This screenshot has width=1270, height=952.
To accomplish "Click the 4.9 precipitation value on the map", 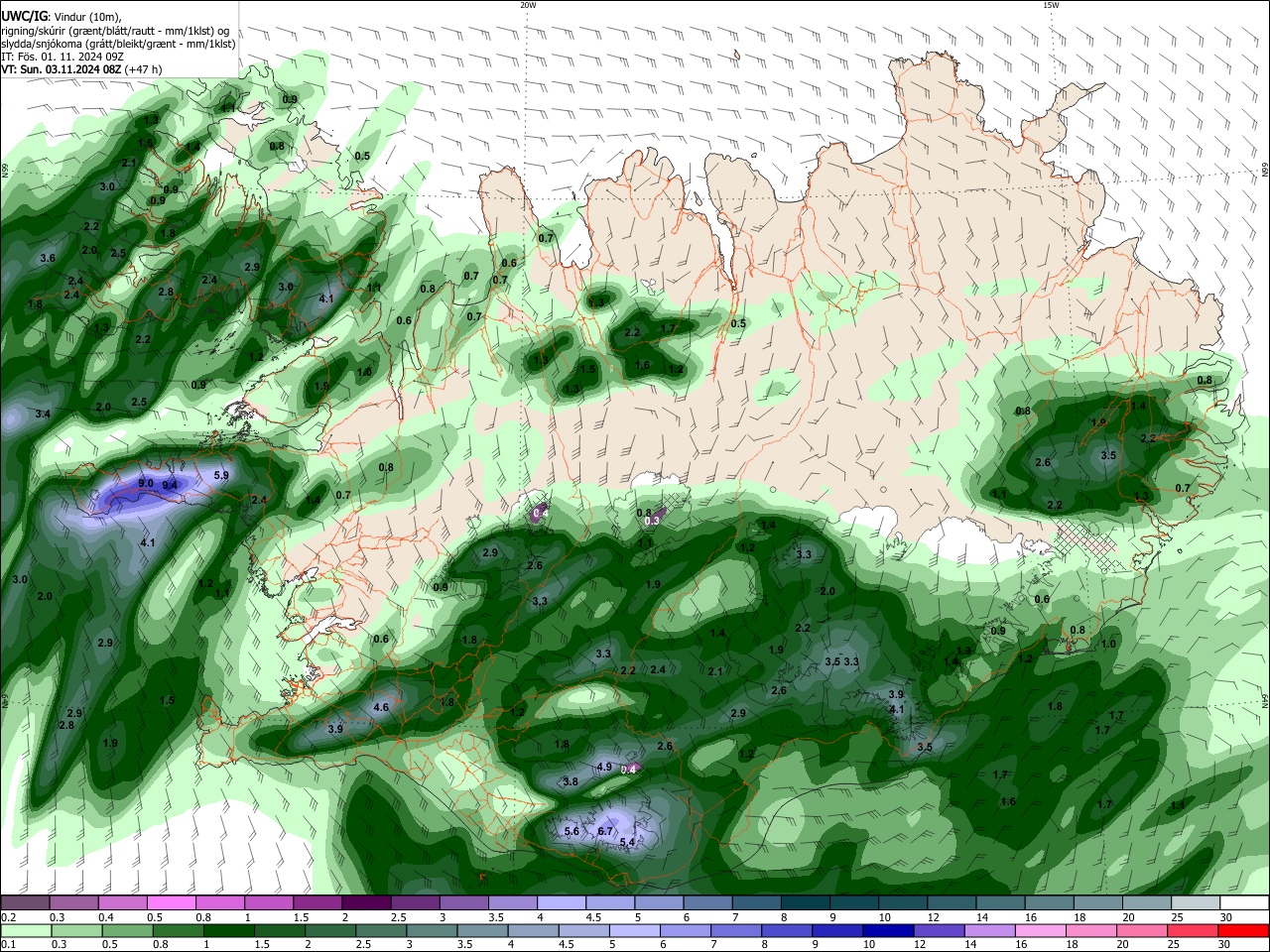I will [604, 767].
